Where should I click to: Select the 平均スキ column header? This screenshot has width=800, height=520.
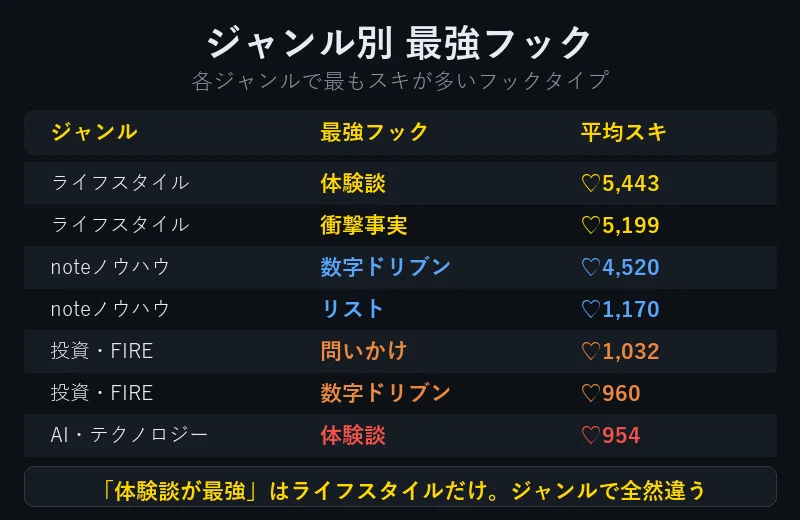point(623,132)
